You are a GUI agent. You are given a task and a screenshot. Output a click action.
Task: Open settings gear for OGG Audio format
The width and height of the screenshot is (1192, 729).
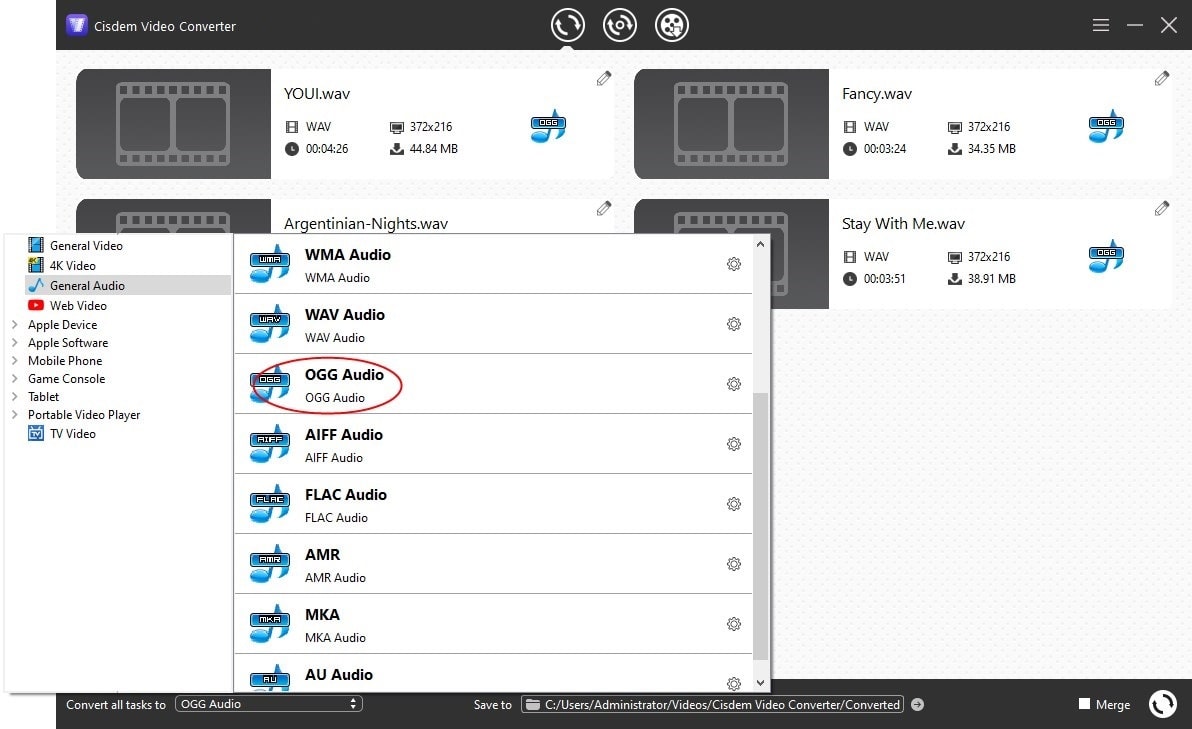coord(734,384)
